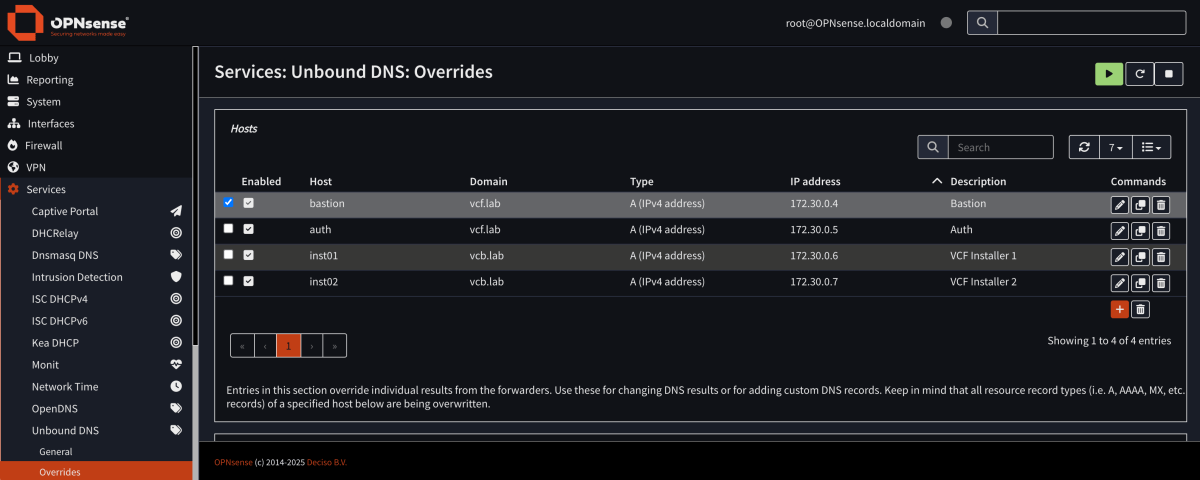Clone the inst02 host override

(1140, 283)
